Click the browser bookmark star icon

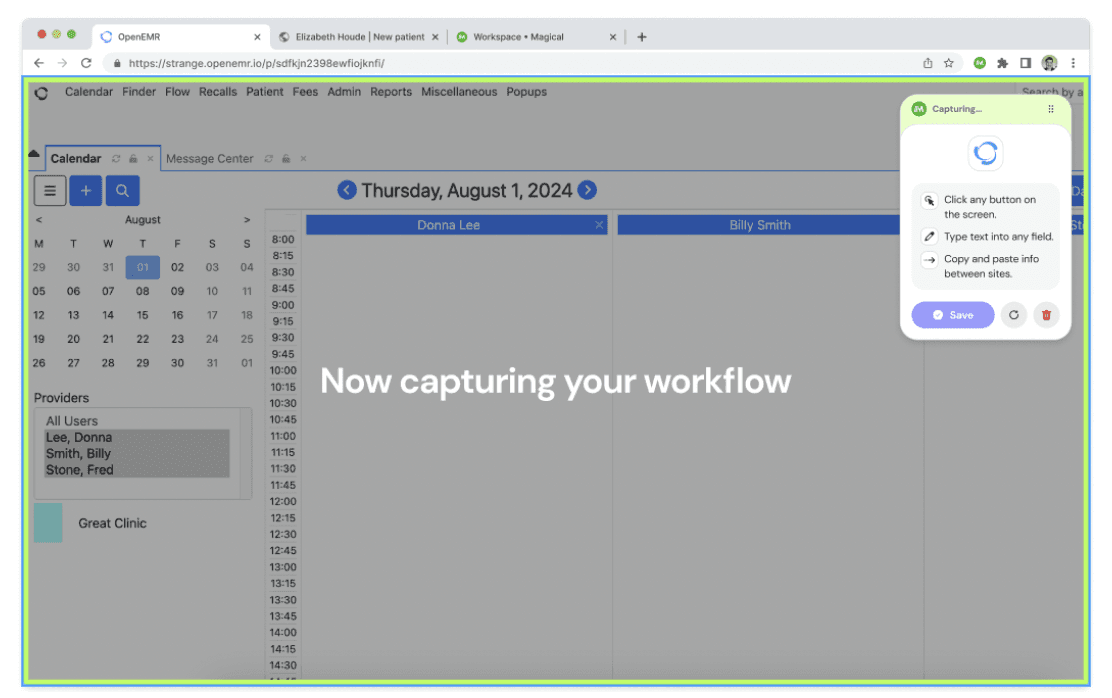pyautogui.click(x=948, y=63)
